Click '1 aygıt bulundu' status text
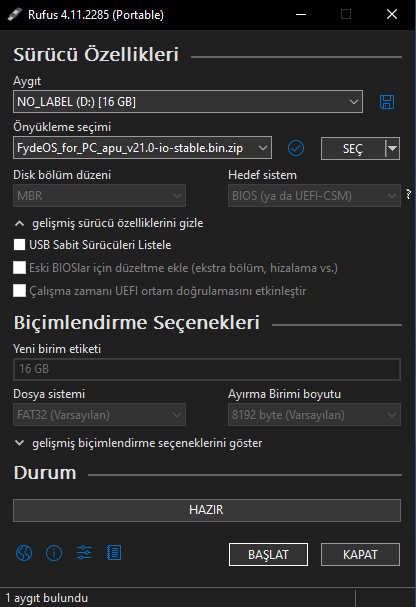Viewport: 416px width, 607px height. 46,598
